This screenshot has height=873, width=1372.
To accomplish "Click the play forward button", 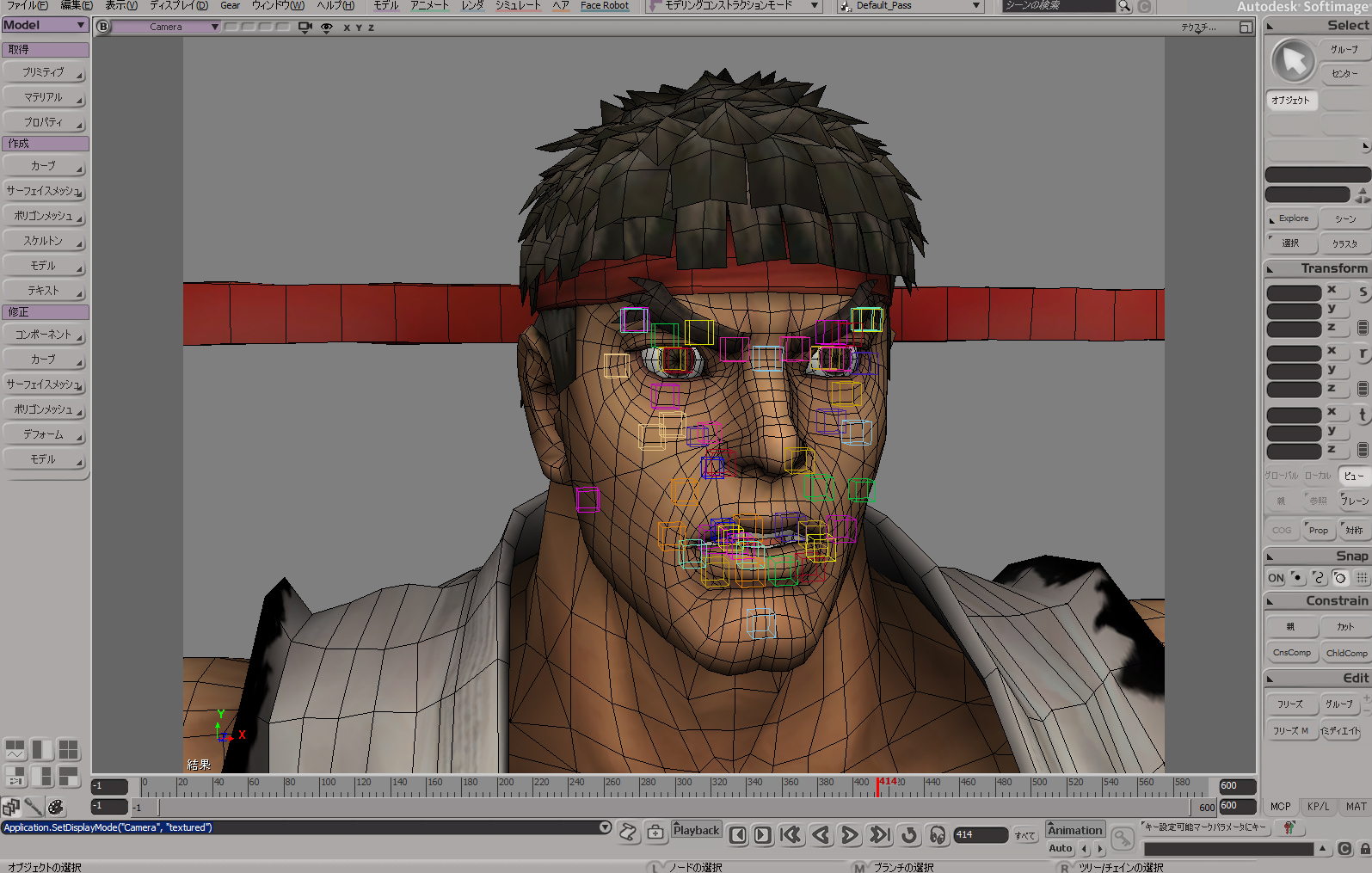I will [x=849, y=834].
